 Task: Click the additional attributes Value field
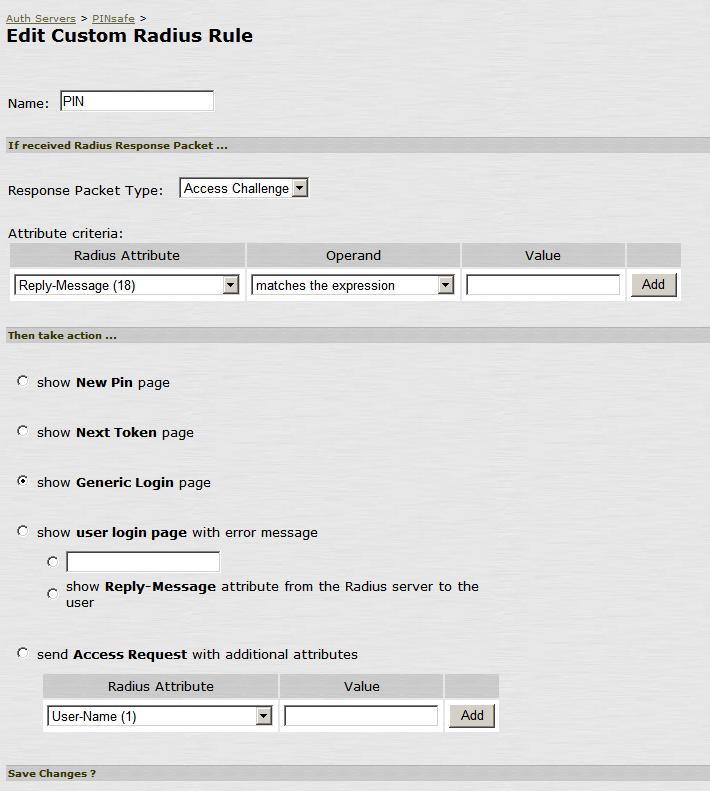(x=361, y=716)
